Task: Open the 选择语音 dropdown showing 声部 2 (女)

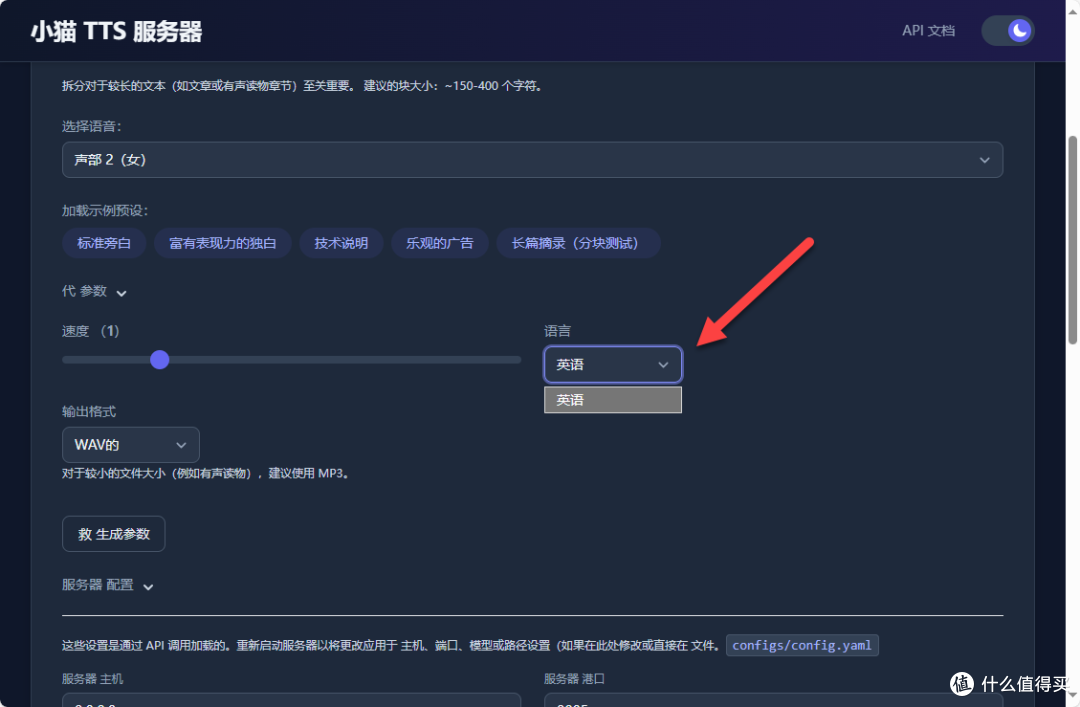Action: 532,160
